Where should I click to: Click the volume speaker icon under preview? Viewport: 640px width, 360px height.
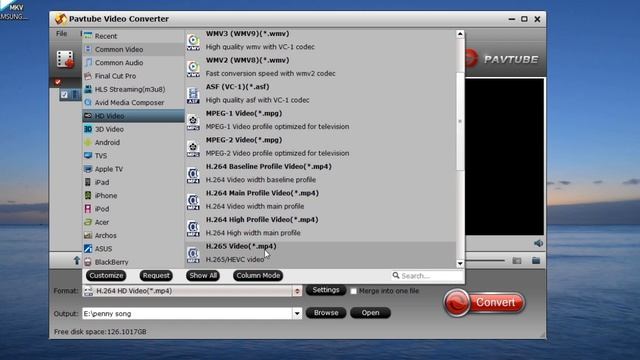538,243
